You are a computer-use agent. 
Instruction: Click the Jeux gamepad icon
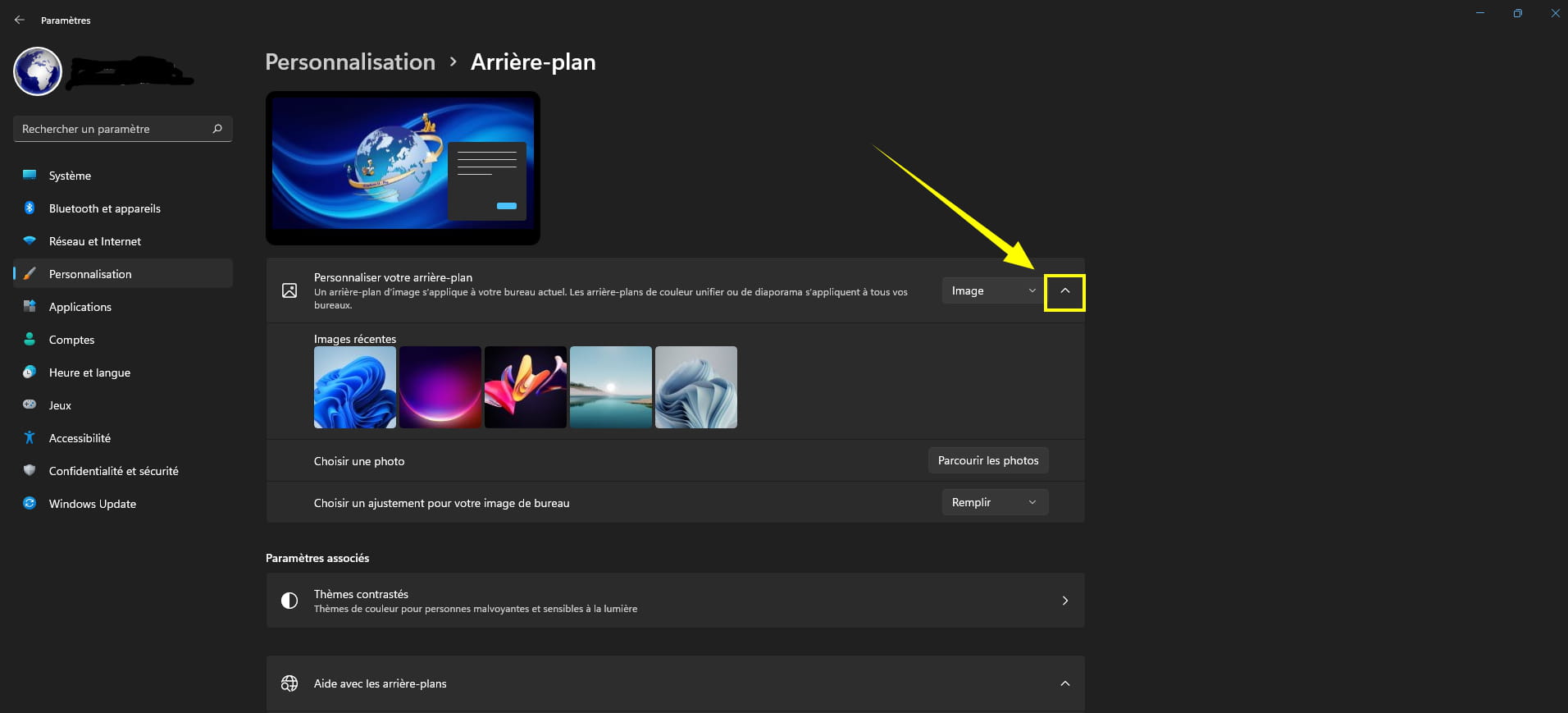pyautogui.click(x=30, y=404)
